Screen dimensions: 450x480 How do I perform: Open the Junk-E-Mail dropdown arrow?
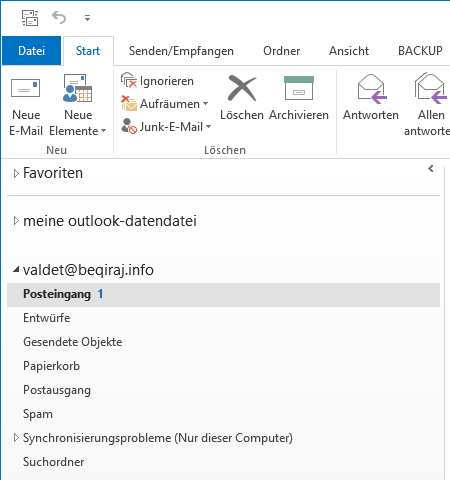(209, 127)
